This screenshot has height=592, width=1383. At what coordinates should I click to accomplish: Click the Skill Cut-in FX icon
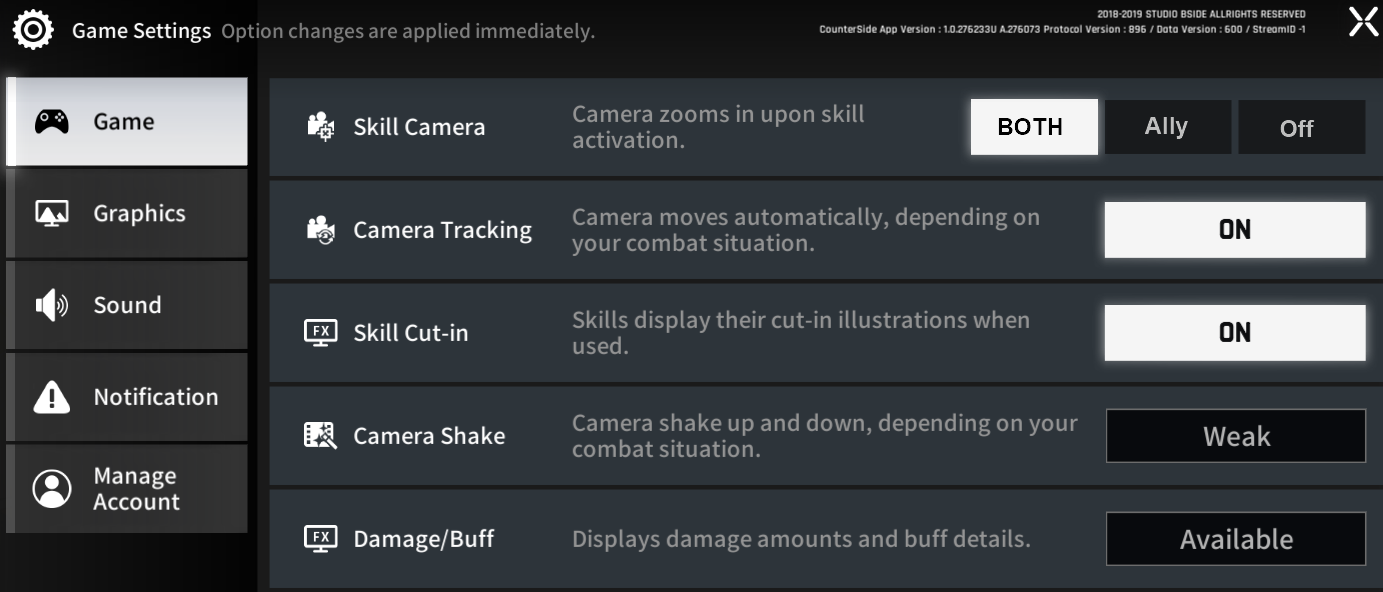pyautogui.click(x=321, y=332)
